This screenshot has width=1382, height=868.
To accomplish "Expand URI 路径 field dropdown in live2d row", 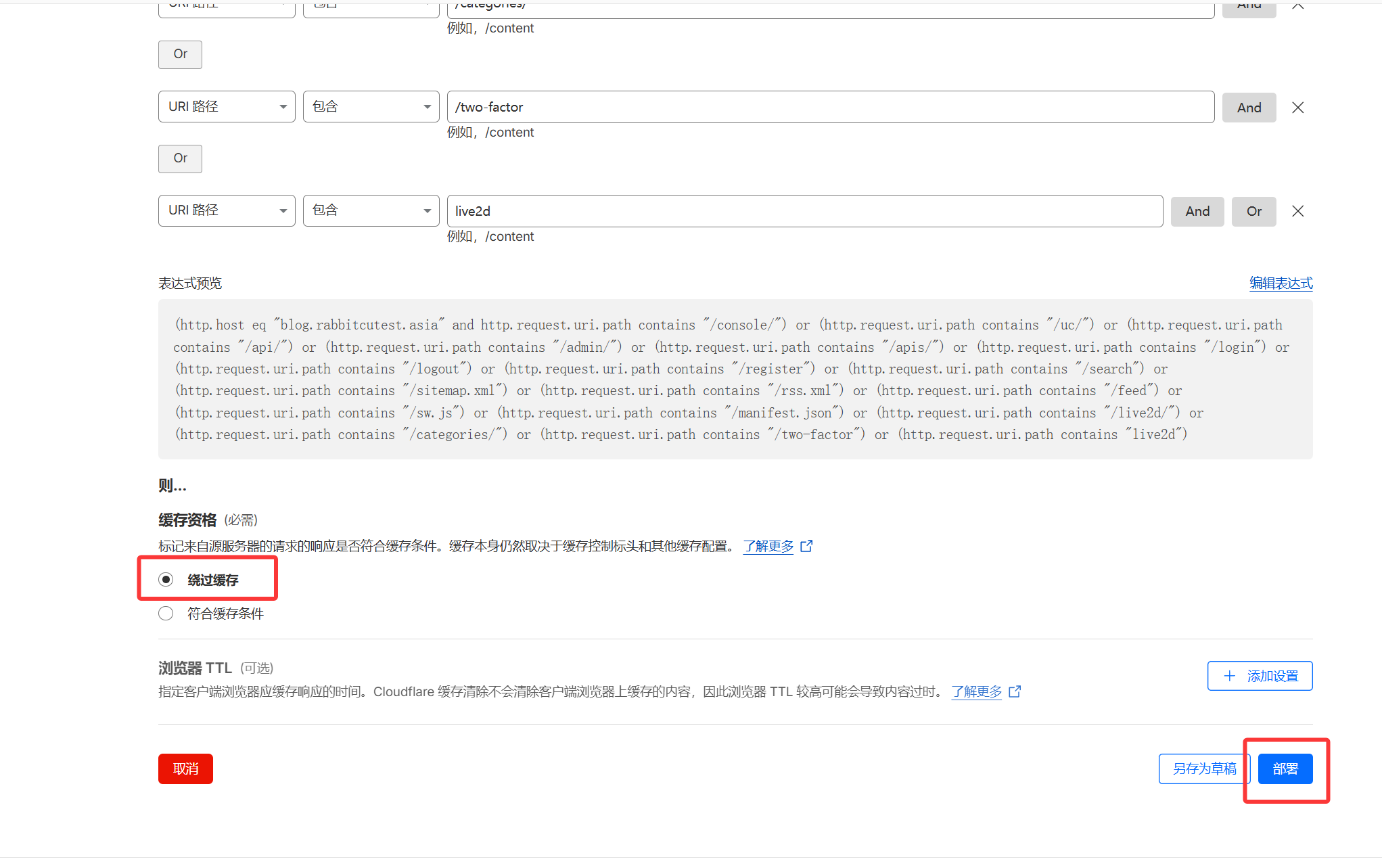I will pos(227,210).
